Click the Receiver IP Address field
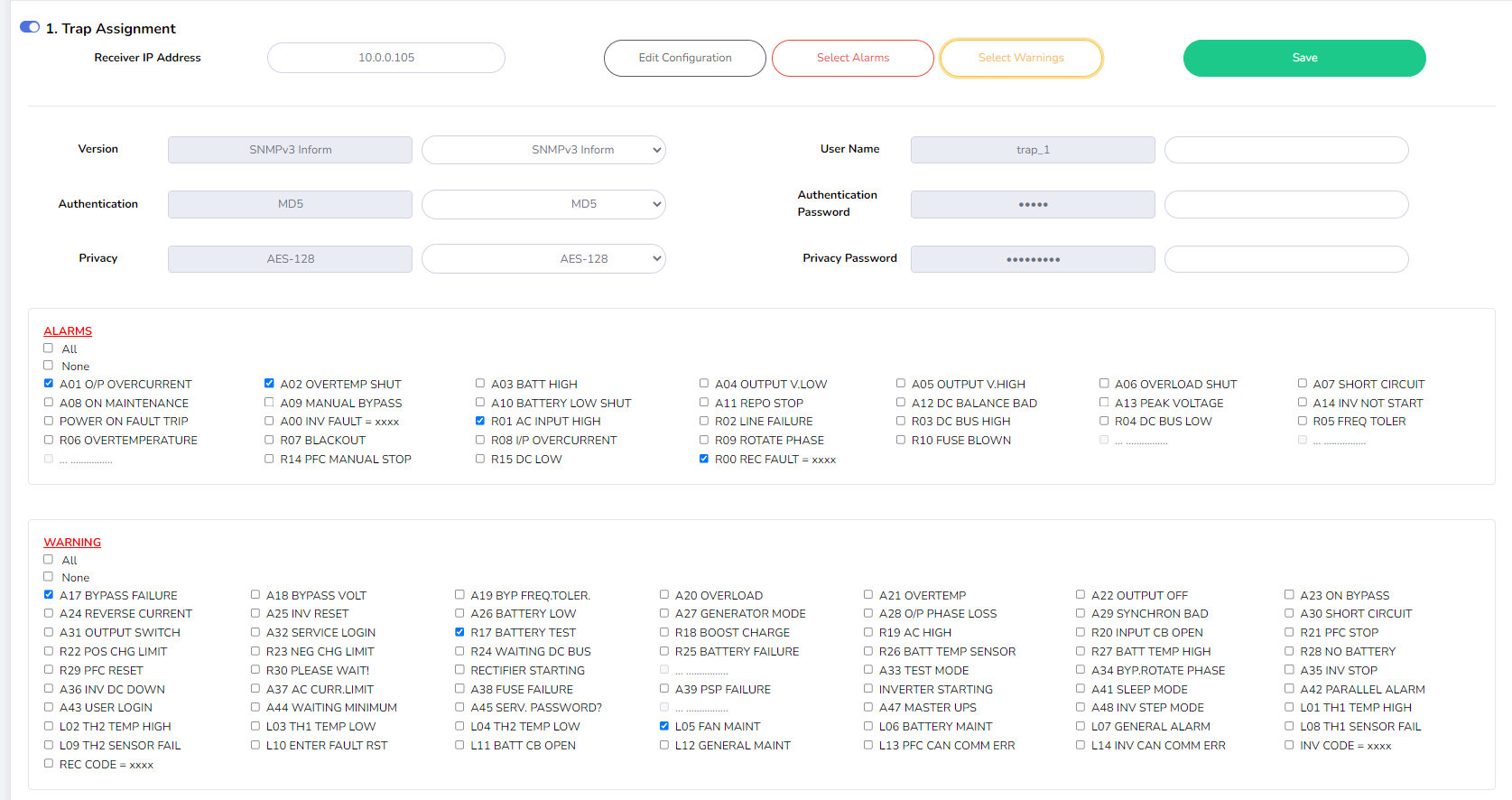Image resolution: width=1512 pixels, height=800 pixels. click(386, 58)
